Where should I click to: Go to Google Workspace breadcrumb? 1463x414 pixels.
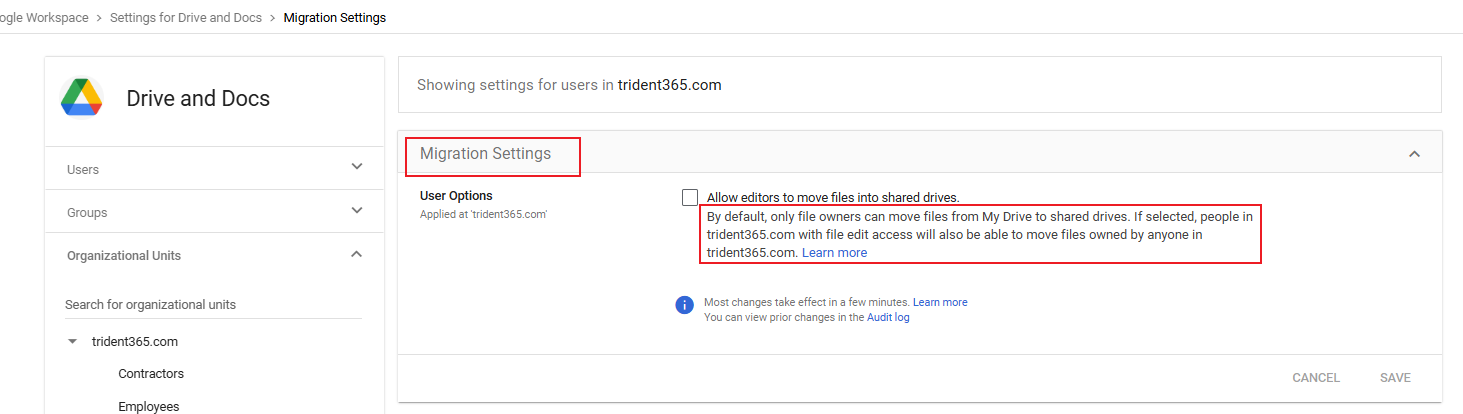(x=44, y=18)
